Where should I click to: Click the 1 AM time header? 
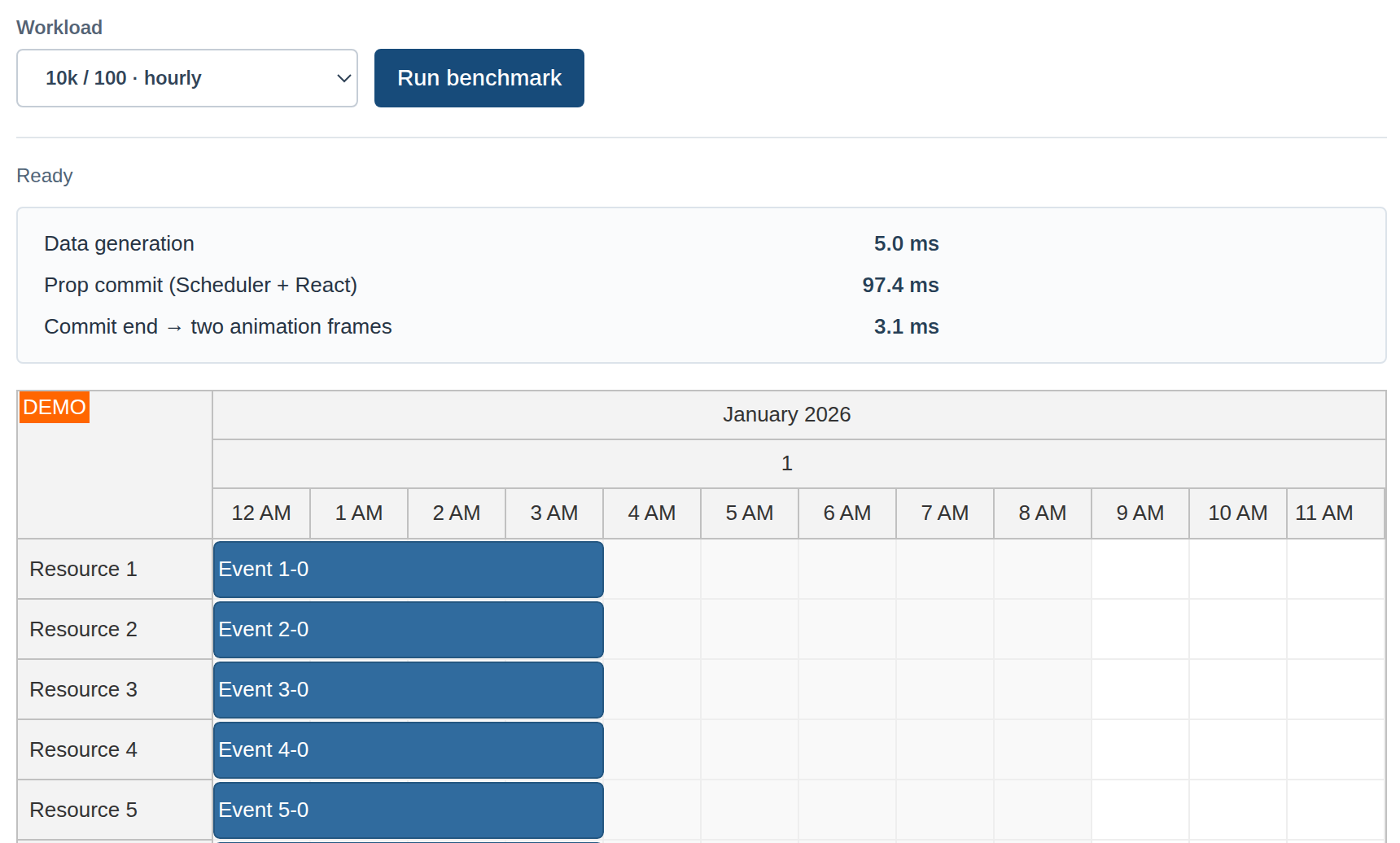click(359, 513)
